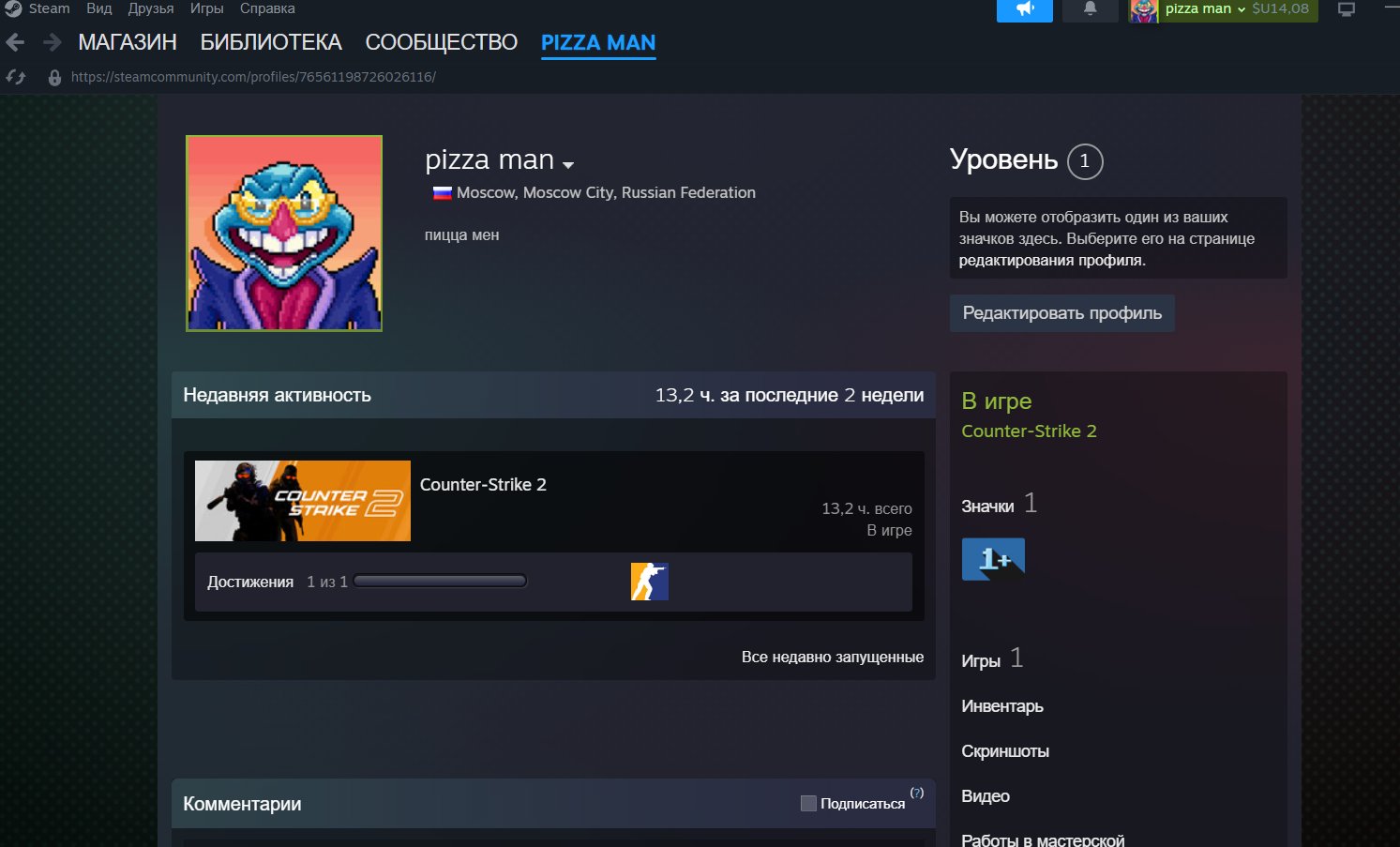Click the 1+ badge icon

point(993,560)
